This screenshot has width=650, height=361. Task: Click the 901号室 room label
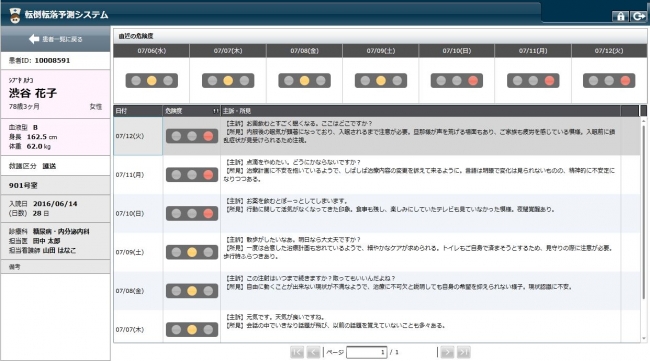(23, 185)
